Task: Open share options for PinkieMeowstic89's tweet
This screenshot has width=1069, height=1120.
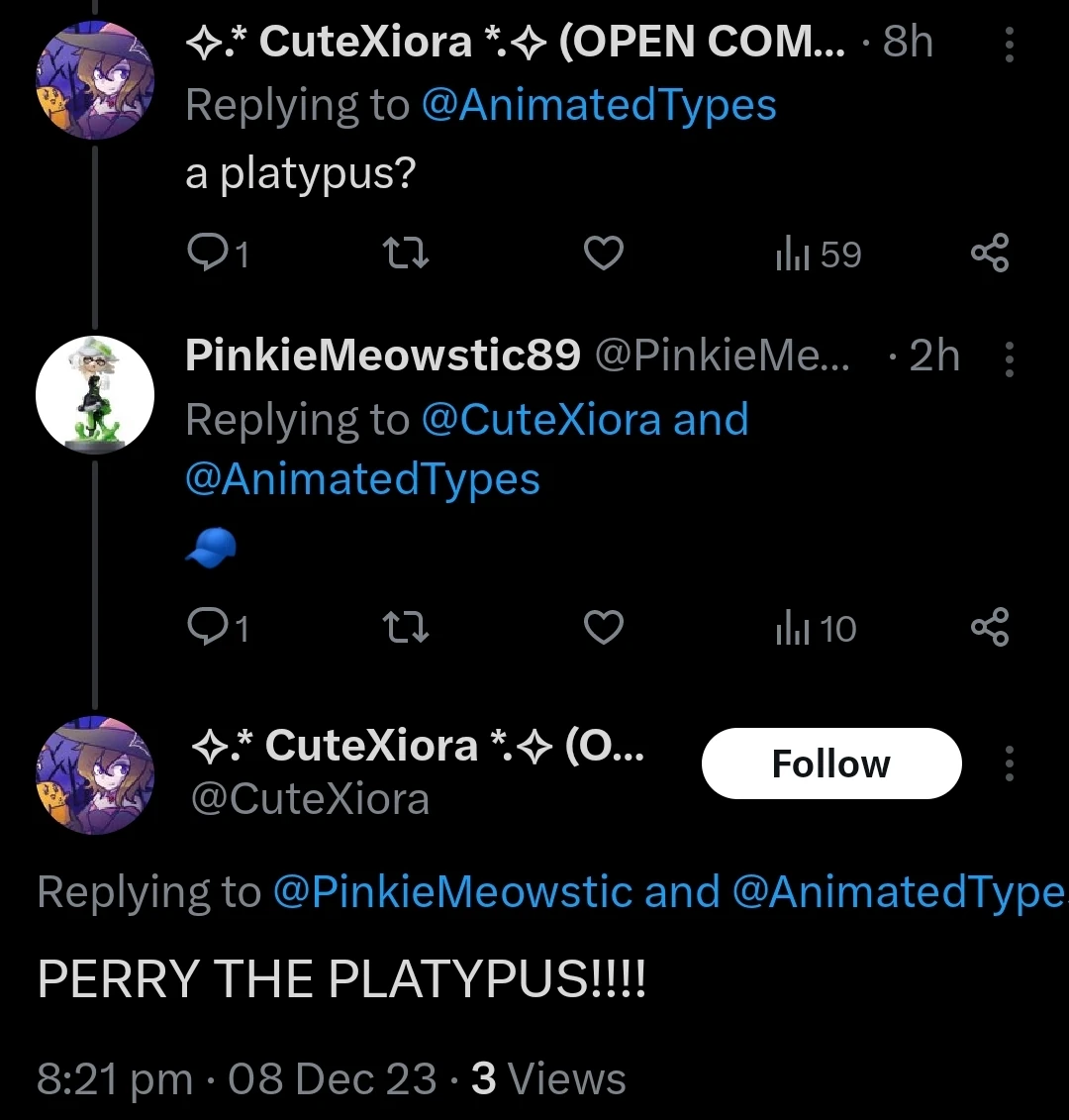Action: point(990,627)
